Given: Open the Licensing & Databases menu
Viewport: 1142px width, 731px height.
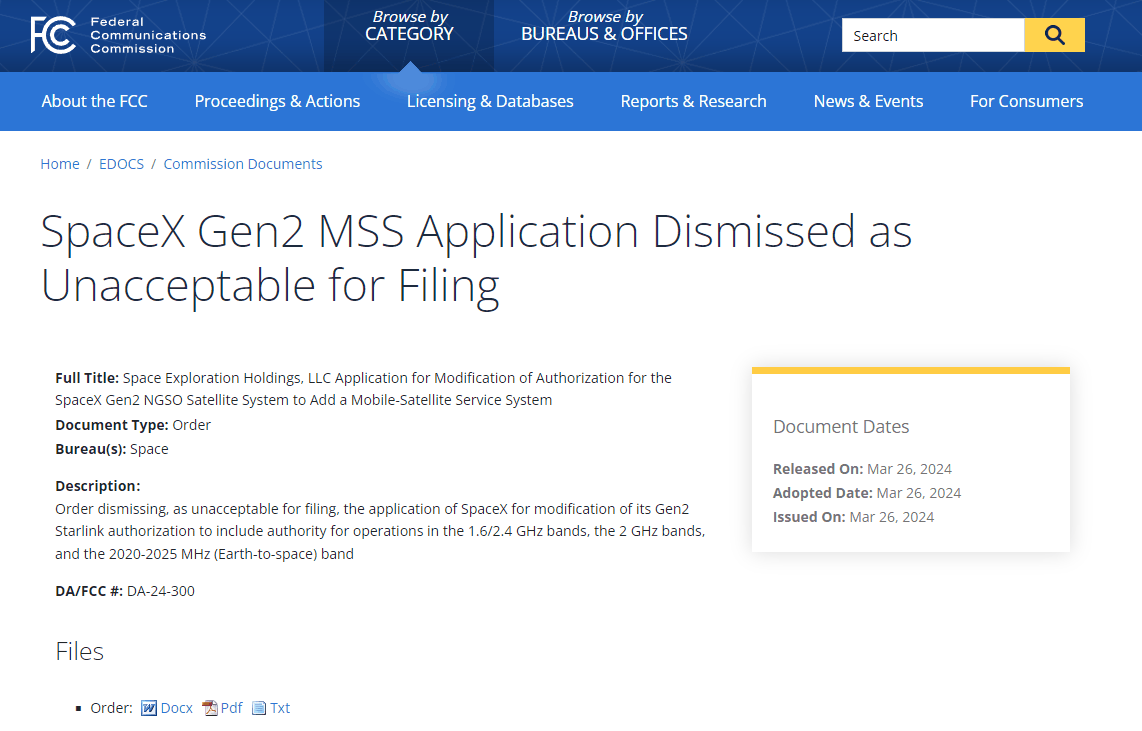Looking at the screenshot, I should [x=490, y=101].
